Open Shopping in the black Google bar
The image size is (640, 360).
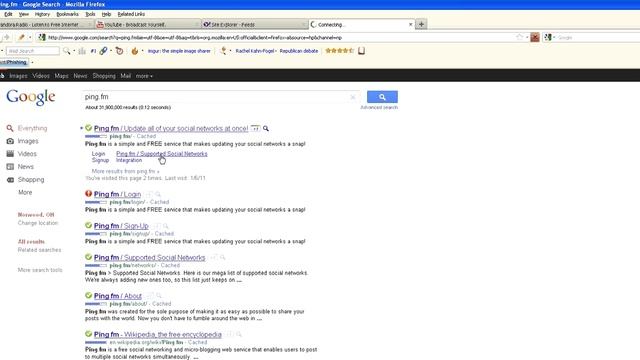(x=104, y=76)
